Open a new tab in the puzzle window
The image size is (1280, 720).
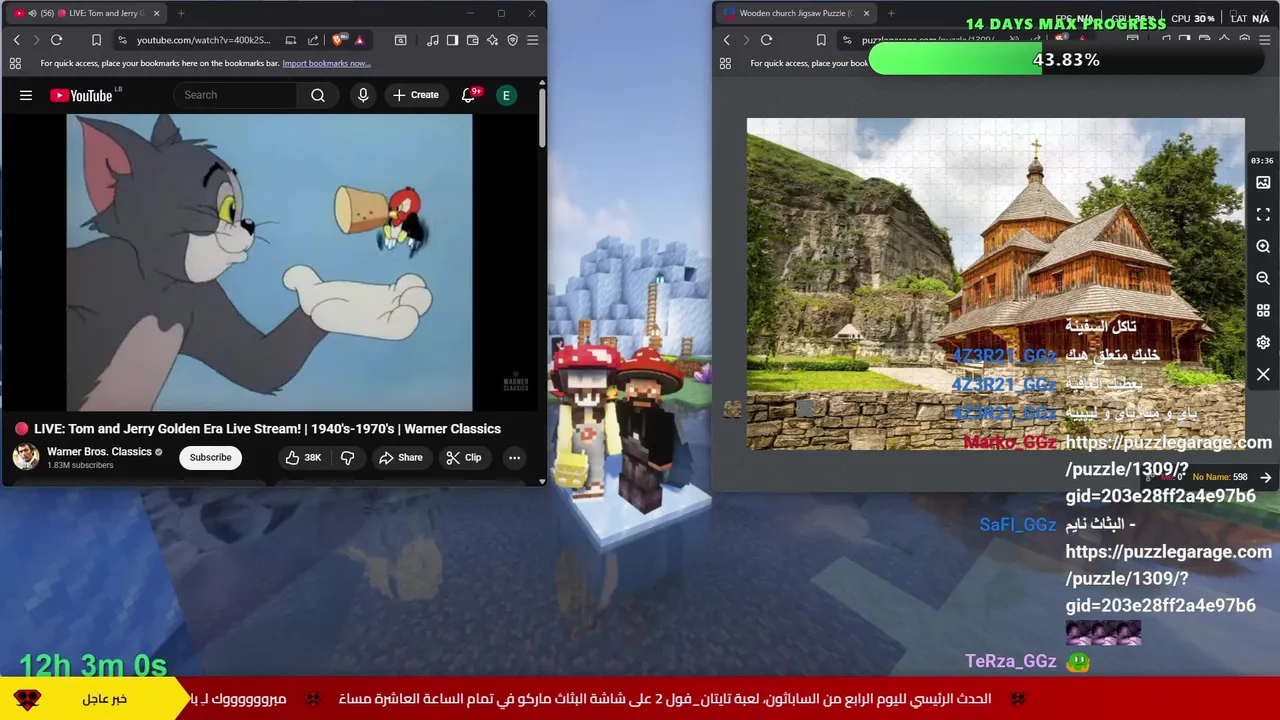[891, 13]
